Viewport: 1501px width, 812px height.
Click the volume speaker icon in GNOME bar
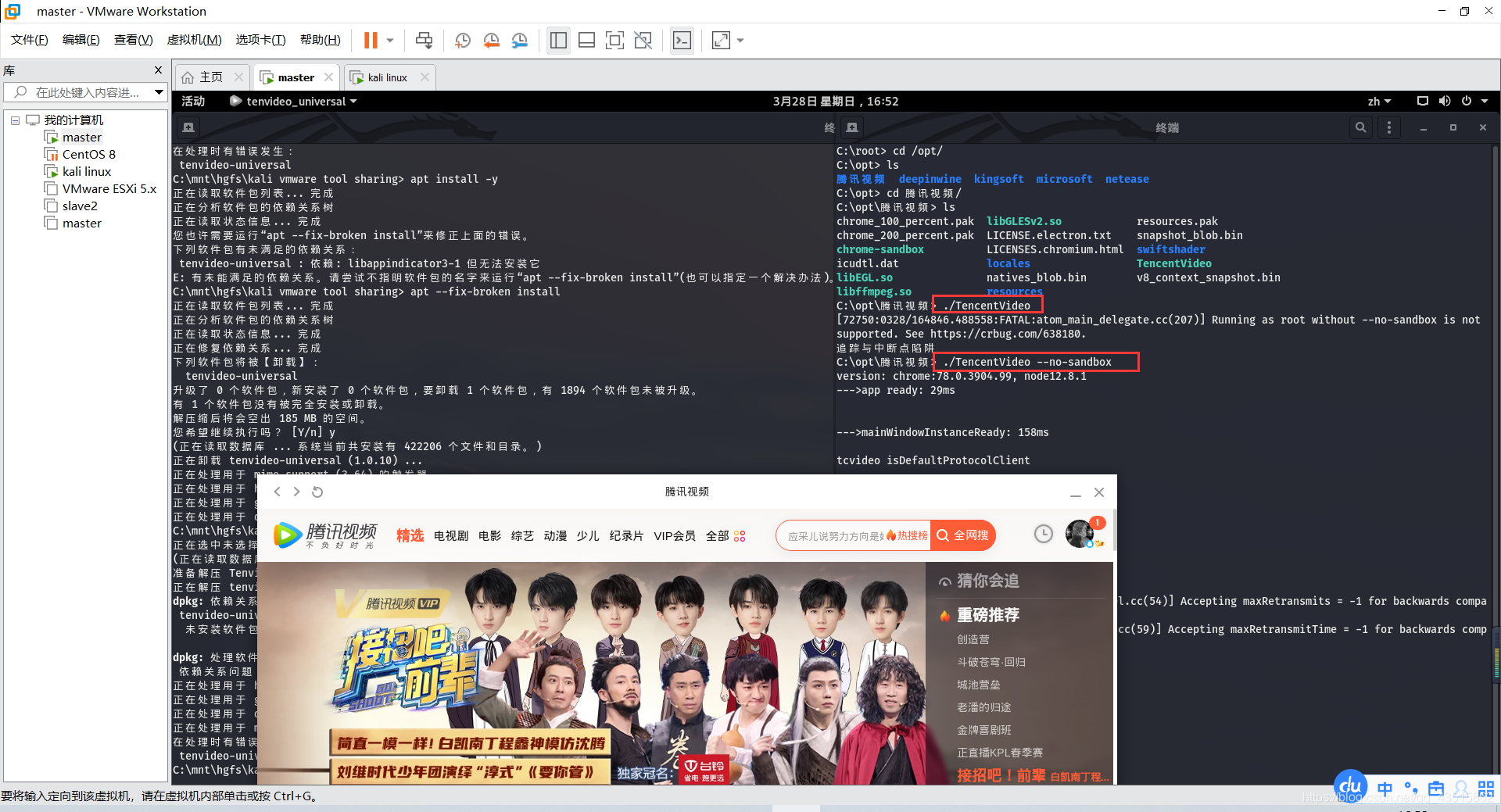1445,102
